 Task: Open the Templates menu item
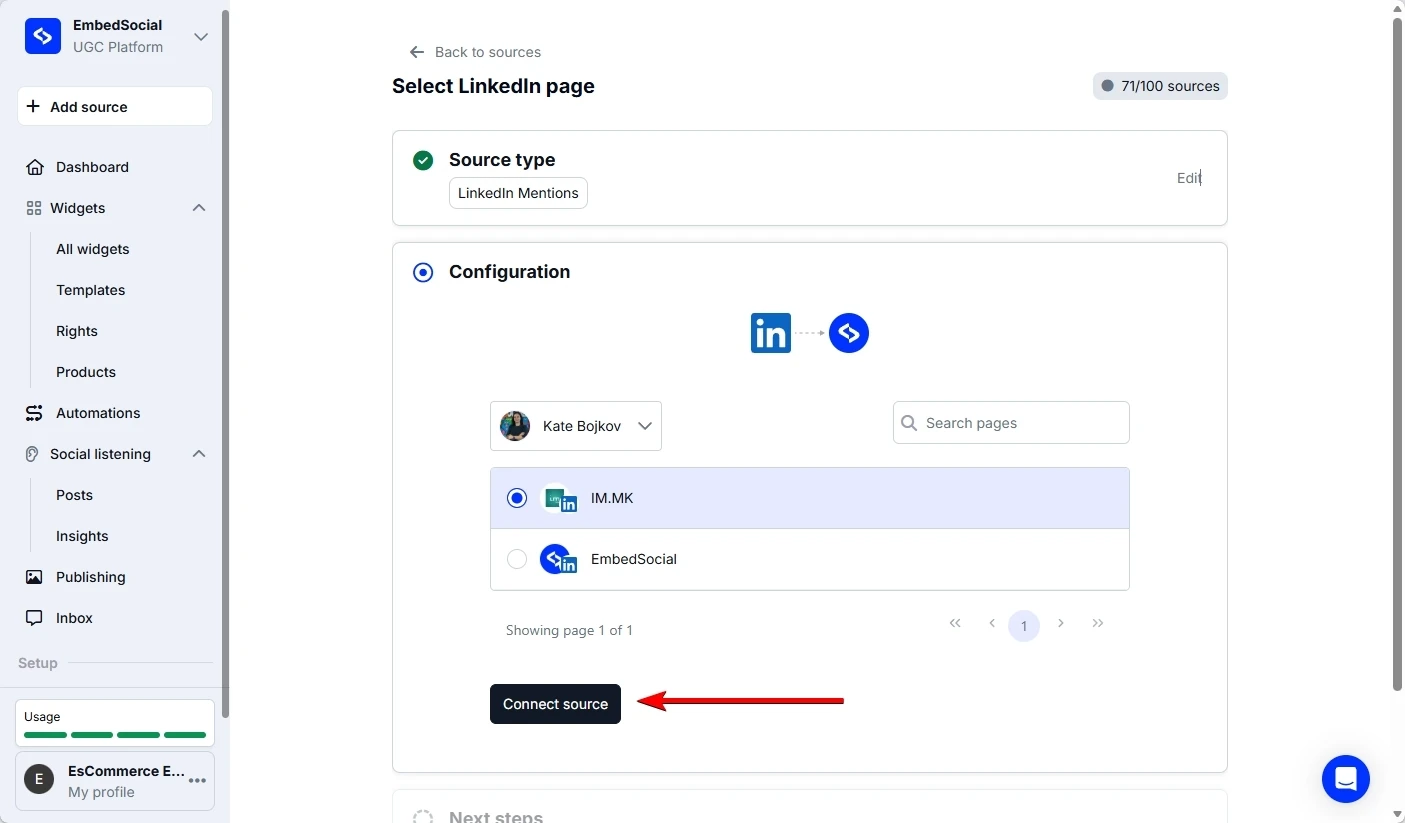[91, 290]
